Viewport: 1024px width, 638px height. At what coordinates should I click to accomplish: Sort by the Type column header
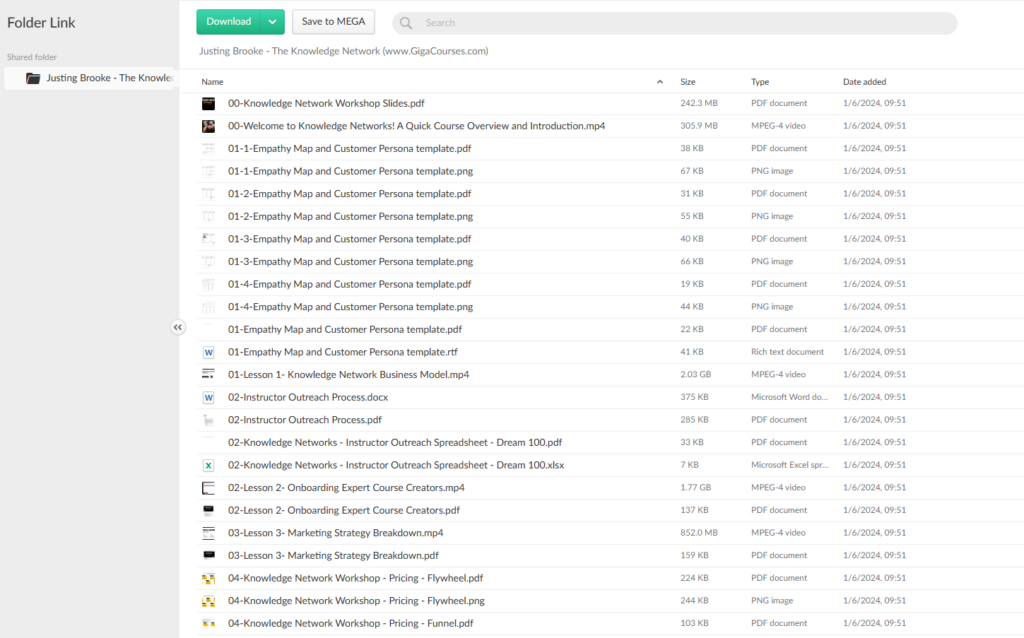761,82
